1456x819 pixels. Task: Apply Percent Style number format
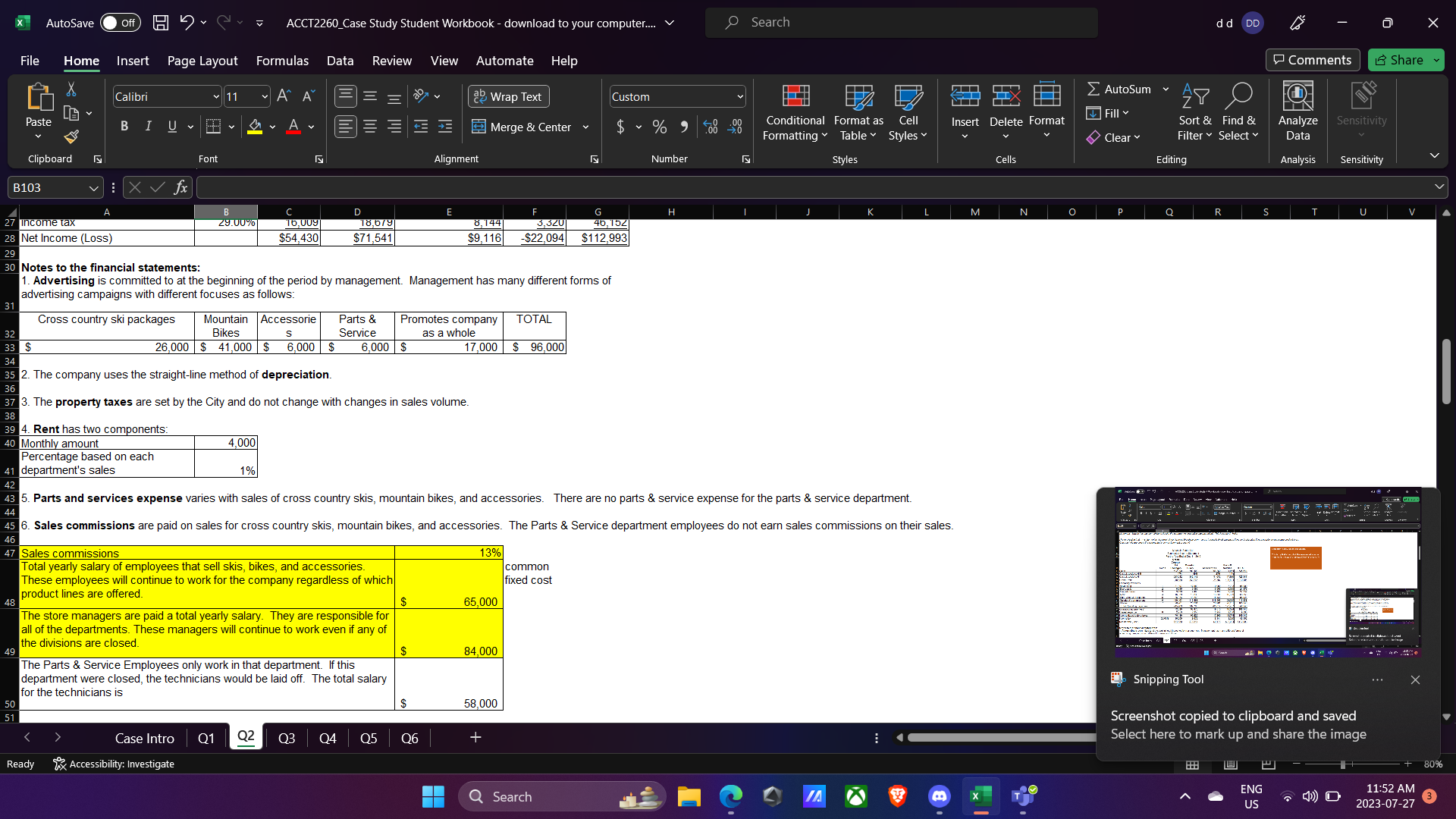click(660, 127)
